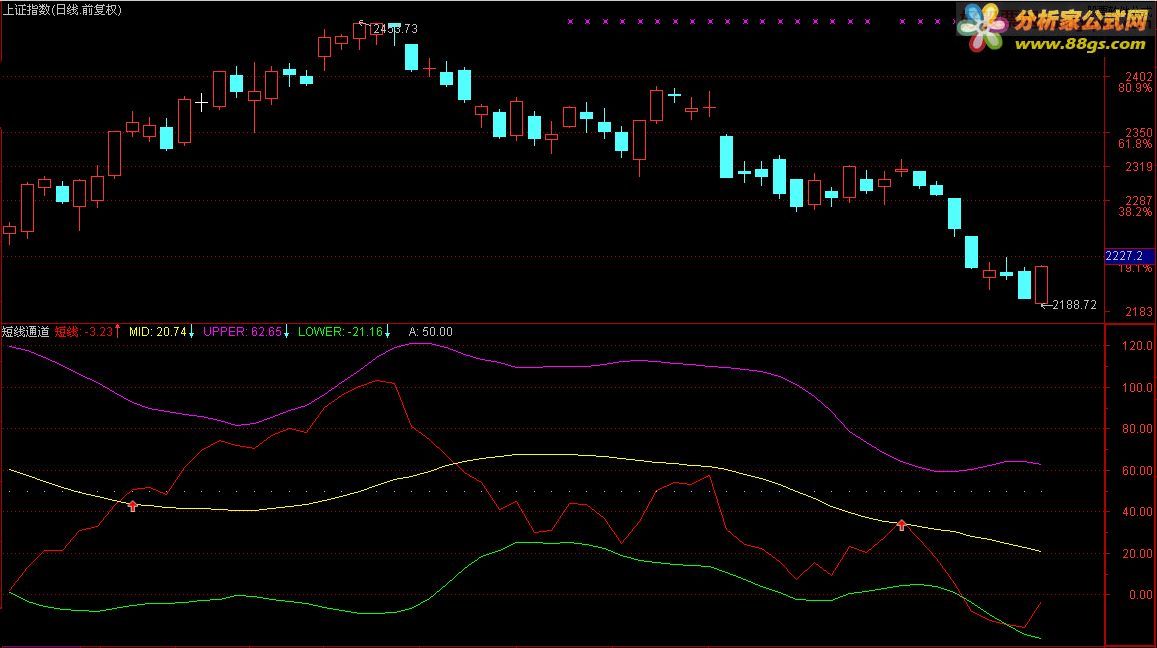The width and height of the screenshot is (1157, 648).
Task: Click the red buy arrow near 40.00 level
Action: pos(133,506)
